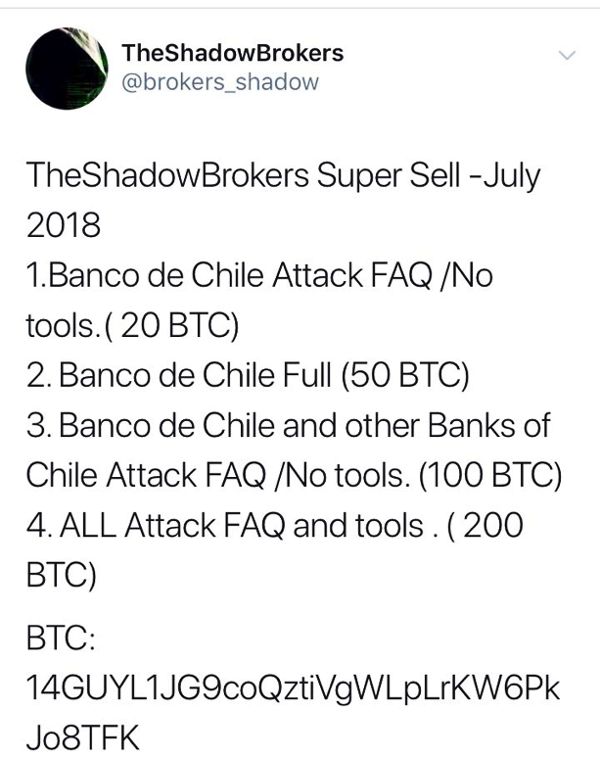The height and width of the screenshot is (758, 600).
Task: Expand the tweet options chevron
Action: pyautogui.click(x=567, y=55)
